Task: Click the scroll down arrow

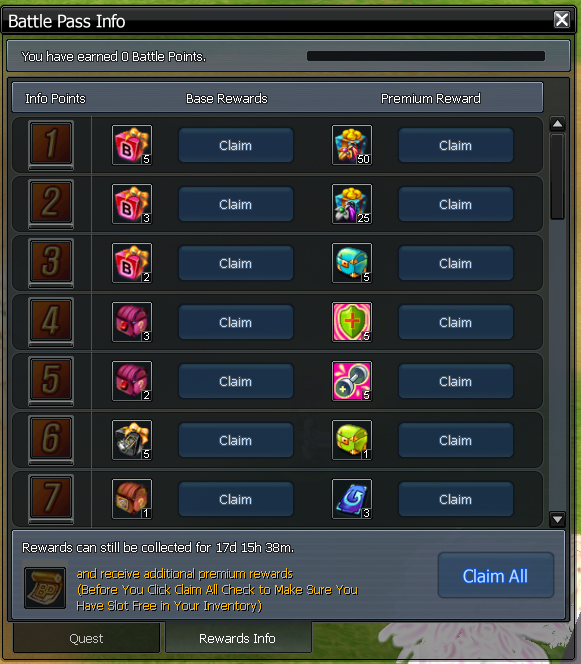Action: pyautogui.click(x=557, y=519)
